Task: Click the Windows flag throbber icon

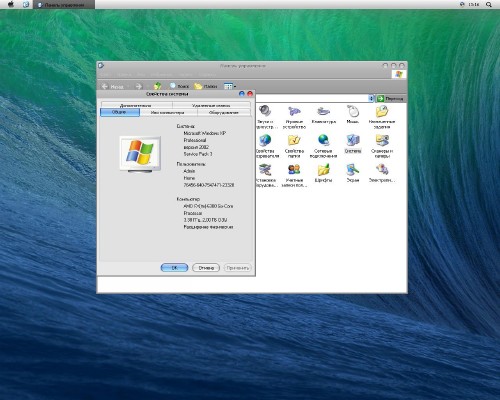Action: 399,74
